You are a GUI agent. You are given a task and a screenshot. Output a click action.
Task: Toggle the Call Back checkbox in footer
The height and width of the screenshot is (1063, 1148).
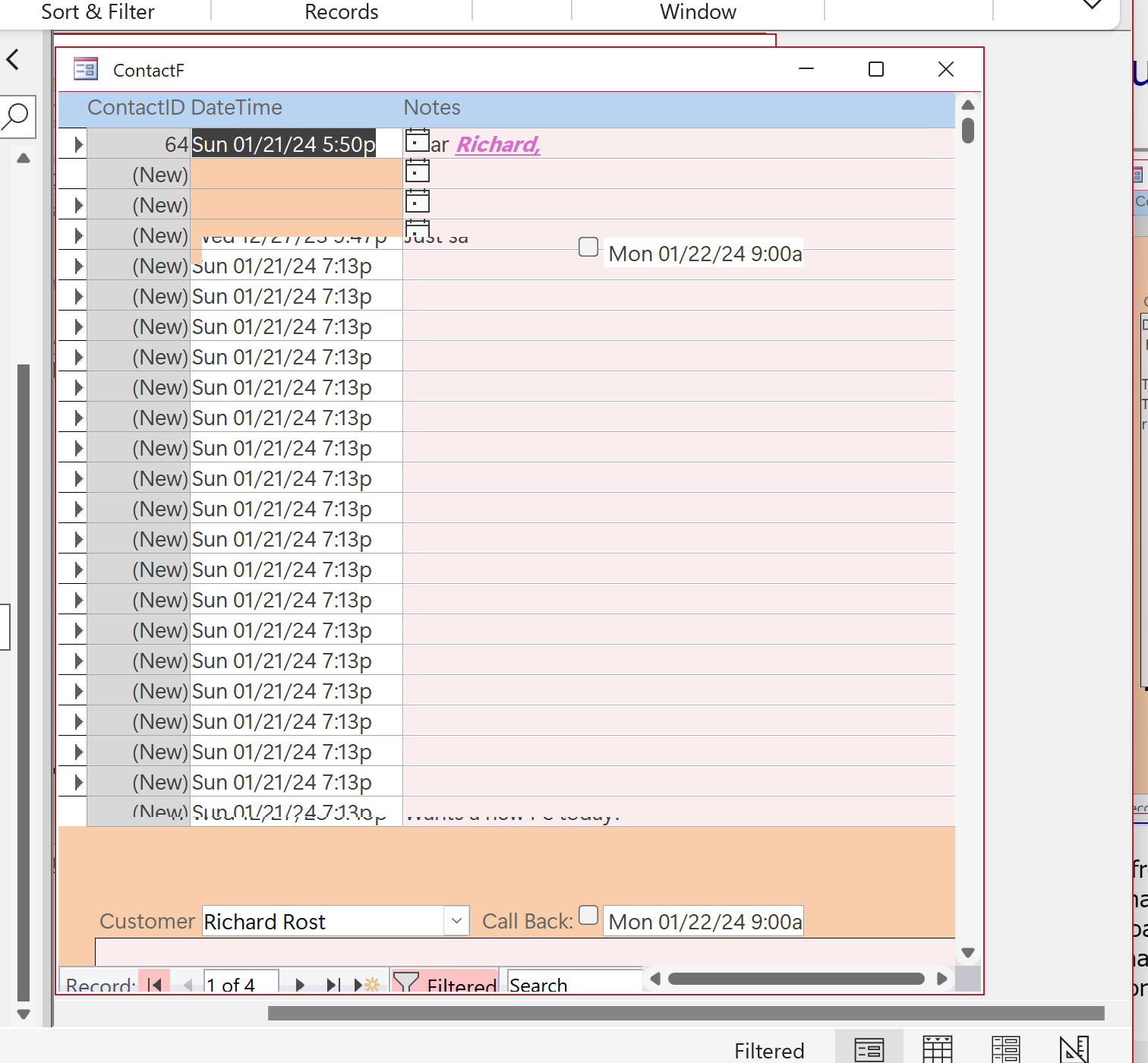click(588, 916)
